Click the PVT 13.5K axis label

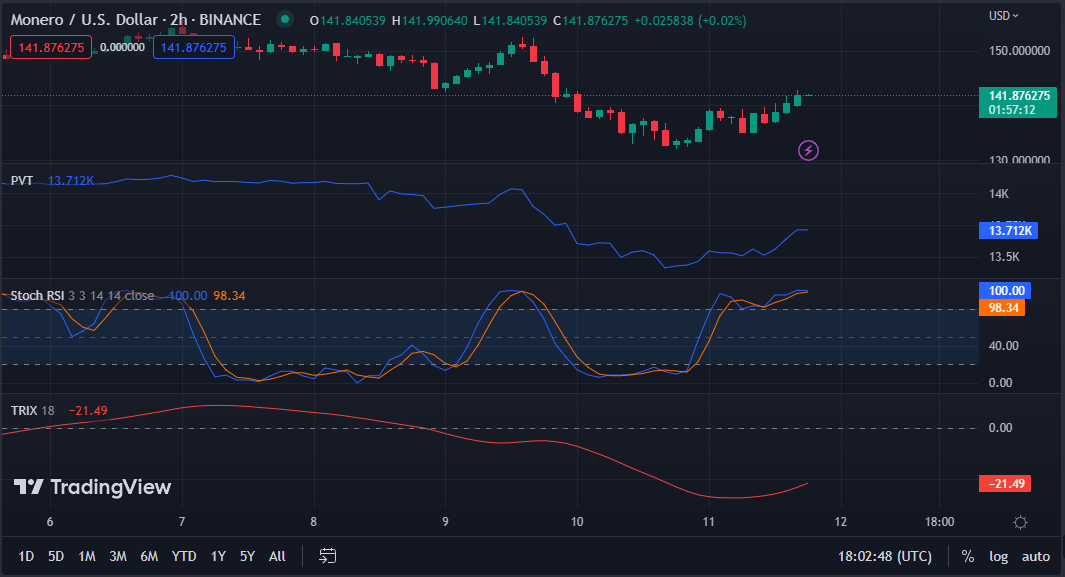[x=1004, y=257]
